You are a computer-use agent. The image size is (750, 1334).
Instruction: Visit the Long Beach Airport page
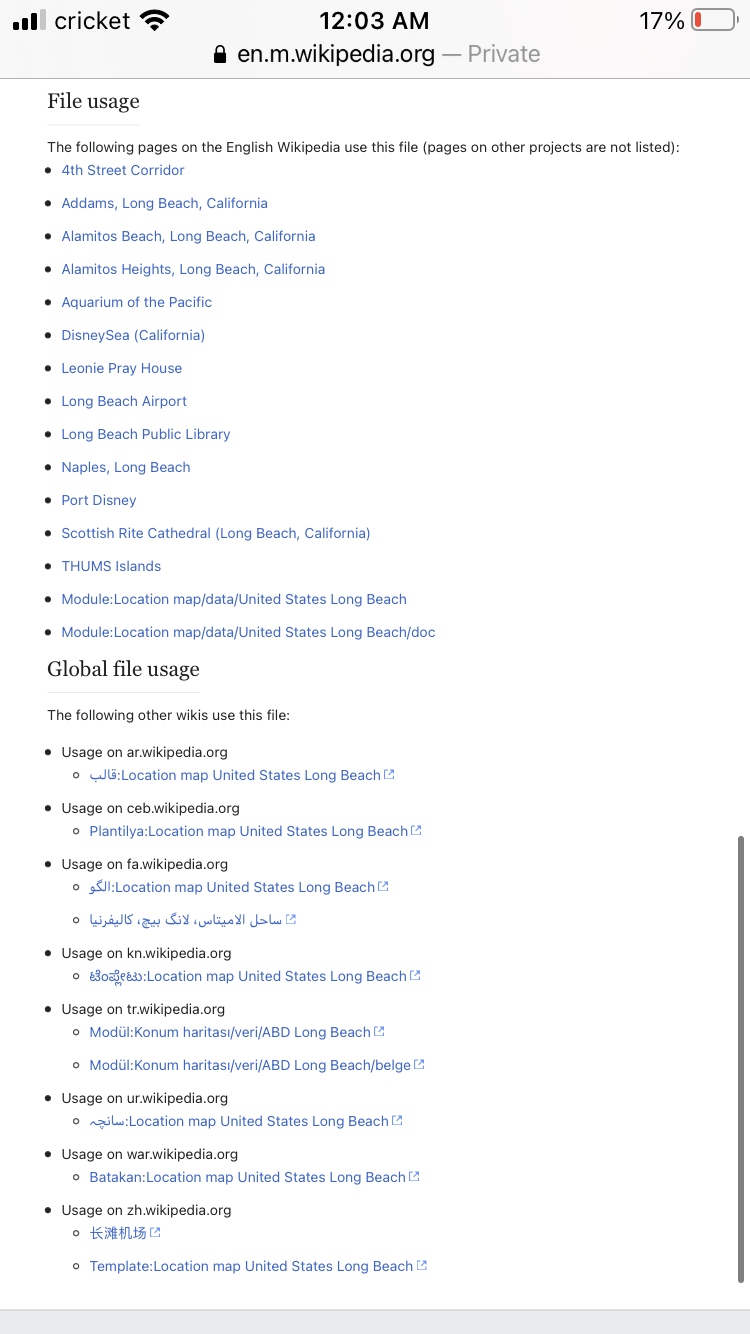[x=124, y=401]
